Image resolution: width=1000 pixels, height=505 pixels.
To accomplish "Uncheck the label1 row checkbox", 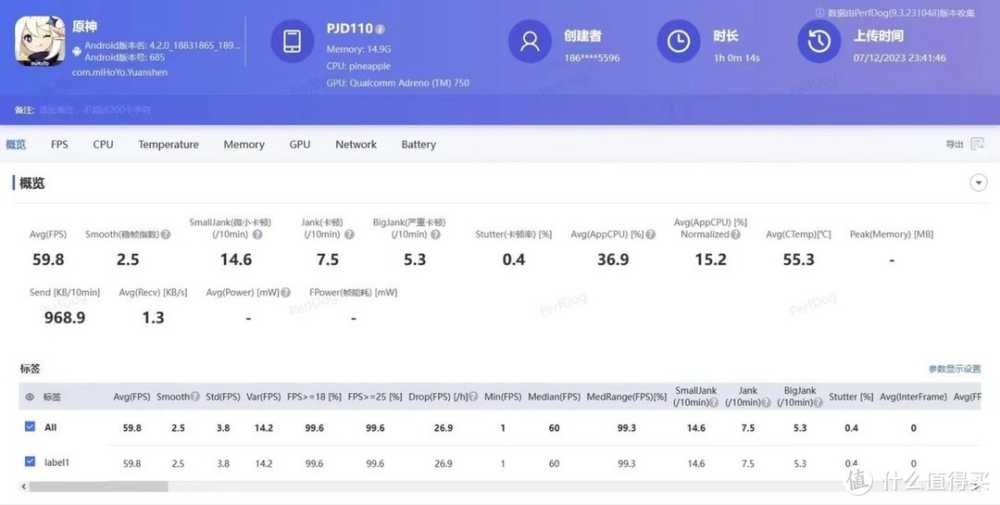I will [30, 462].
